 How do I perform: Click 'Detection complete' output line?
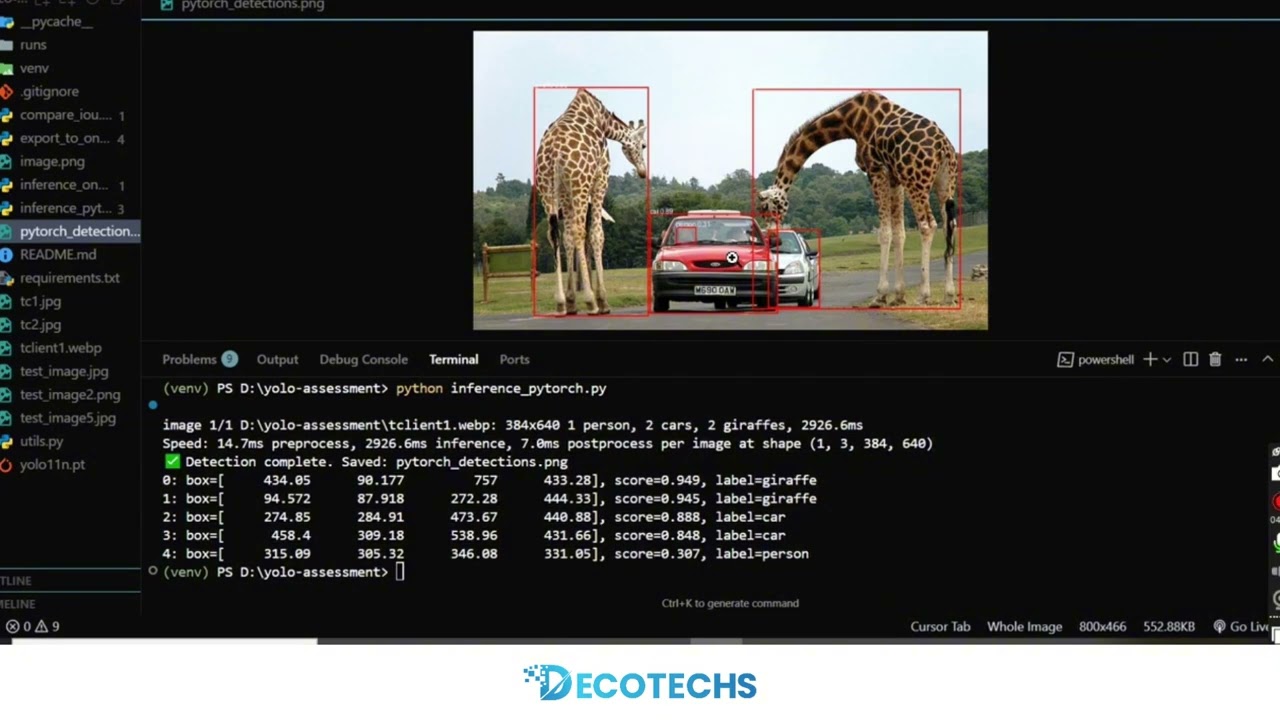click(x=366, y=462)
